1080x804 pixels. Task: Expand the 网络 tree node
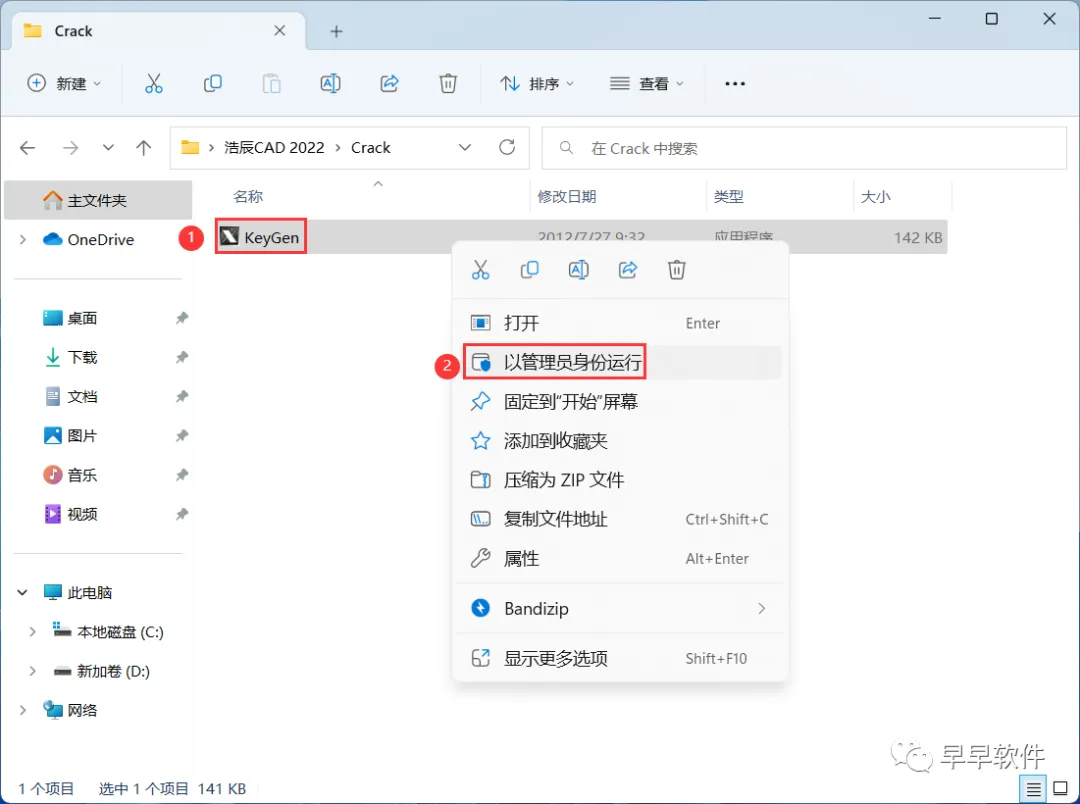pyautogui.click(x=23, y=710)
